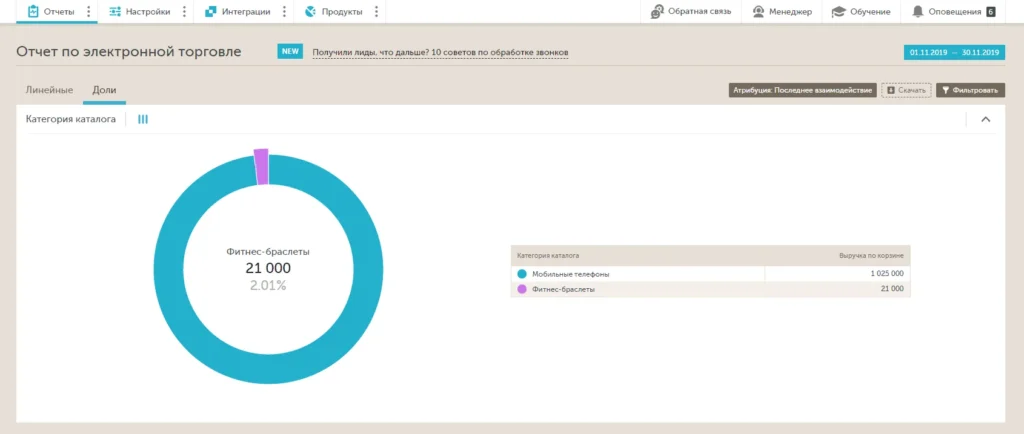This screenshot has height=434, width=1024.
Task: Click the 21 000 value in the table
Action: (x=892, y=289)
